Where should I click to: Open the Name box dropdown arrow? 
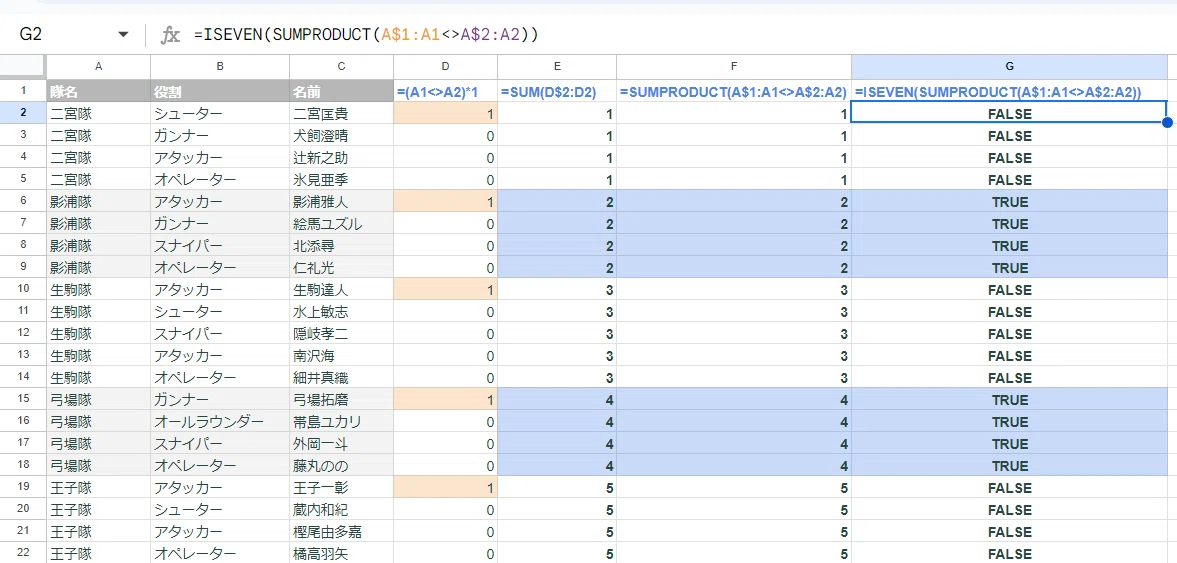coord(123,35)
